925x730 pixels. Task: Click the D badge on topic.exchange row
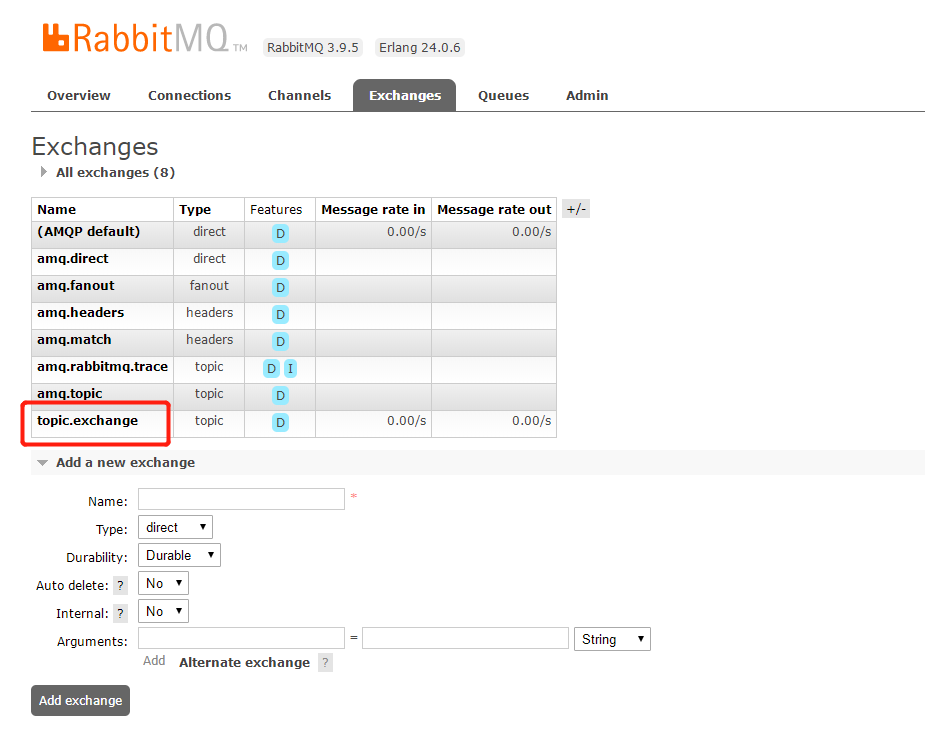pos(280,422)
